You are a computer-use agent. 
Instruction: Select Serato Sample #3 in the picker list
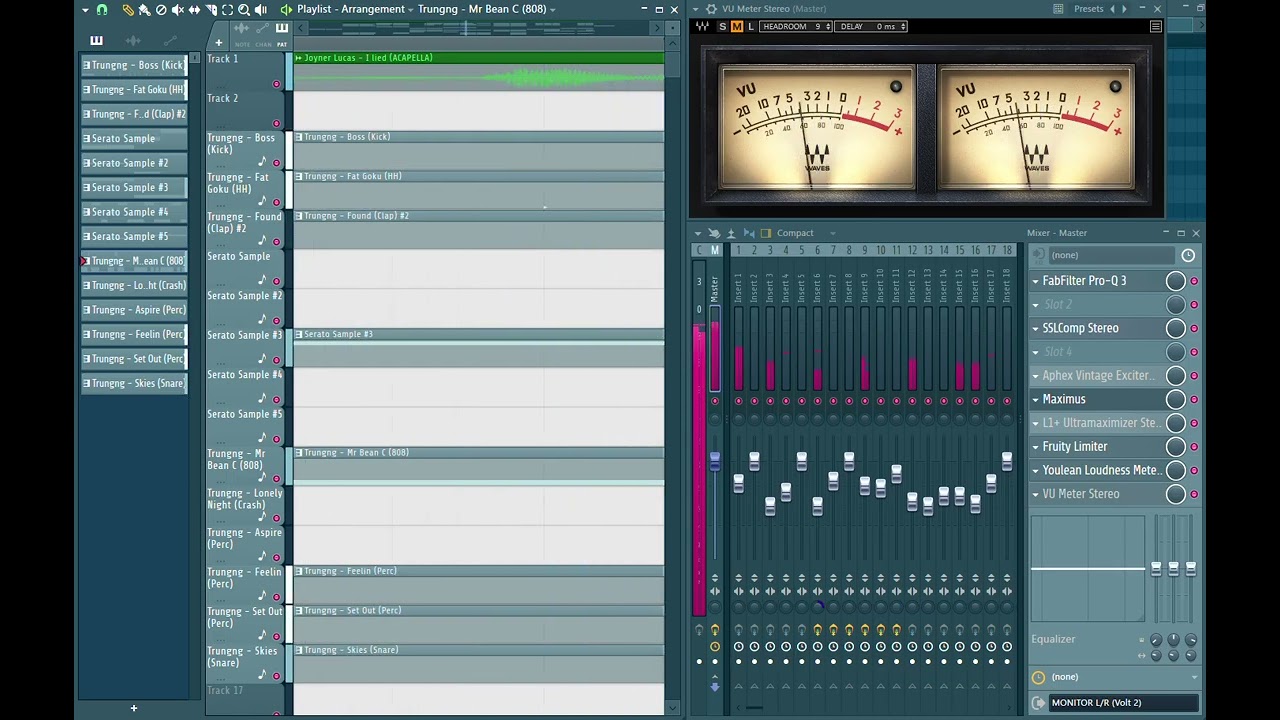pos(134,188)
